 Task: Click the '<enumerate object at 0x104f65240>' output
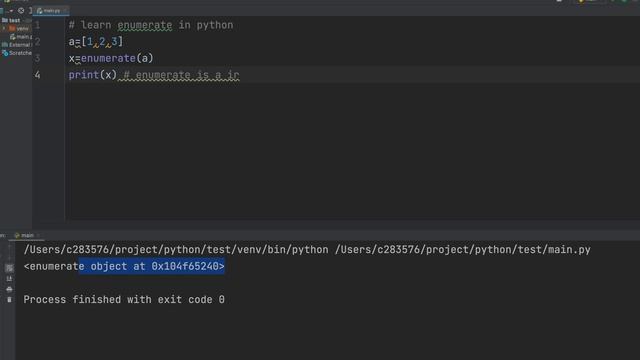point(124,266)
